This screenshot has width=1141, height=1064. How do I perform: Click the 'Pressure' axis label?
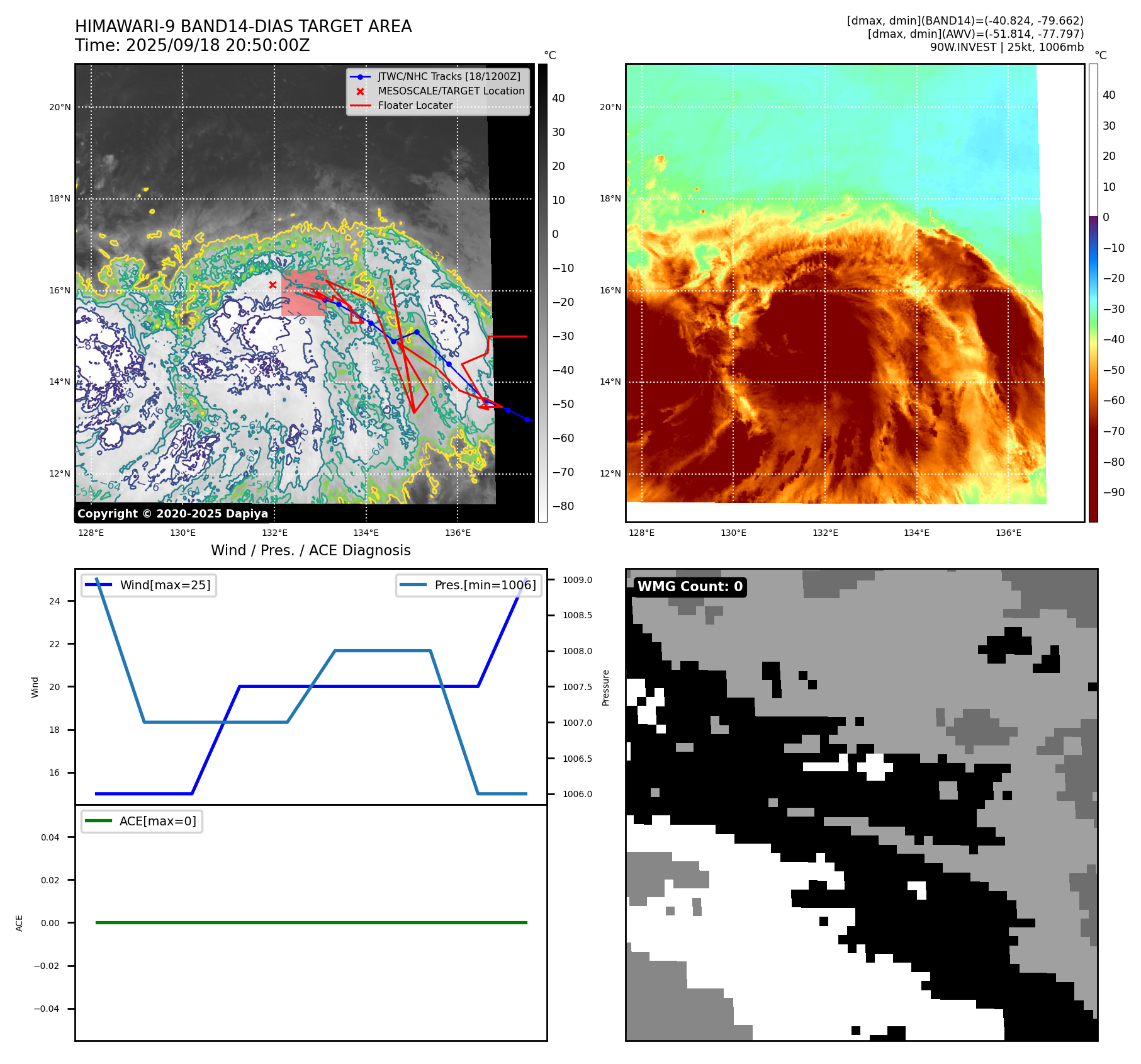pyautogui.click(x=606, y=688)
